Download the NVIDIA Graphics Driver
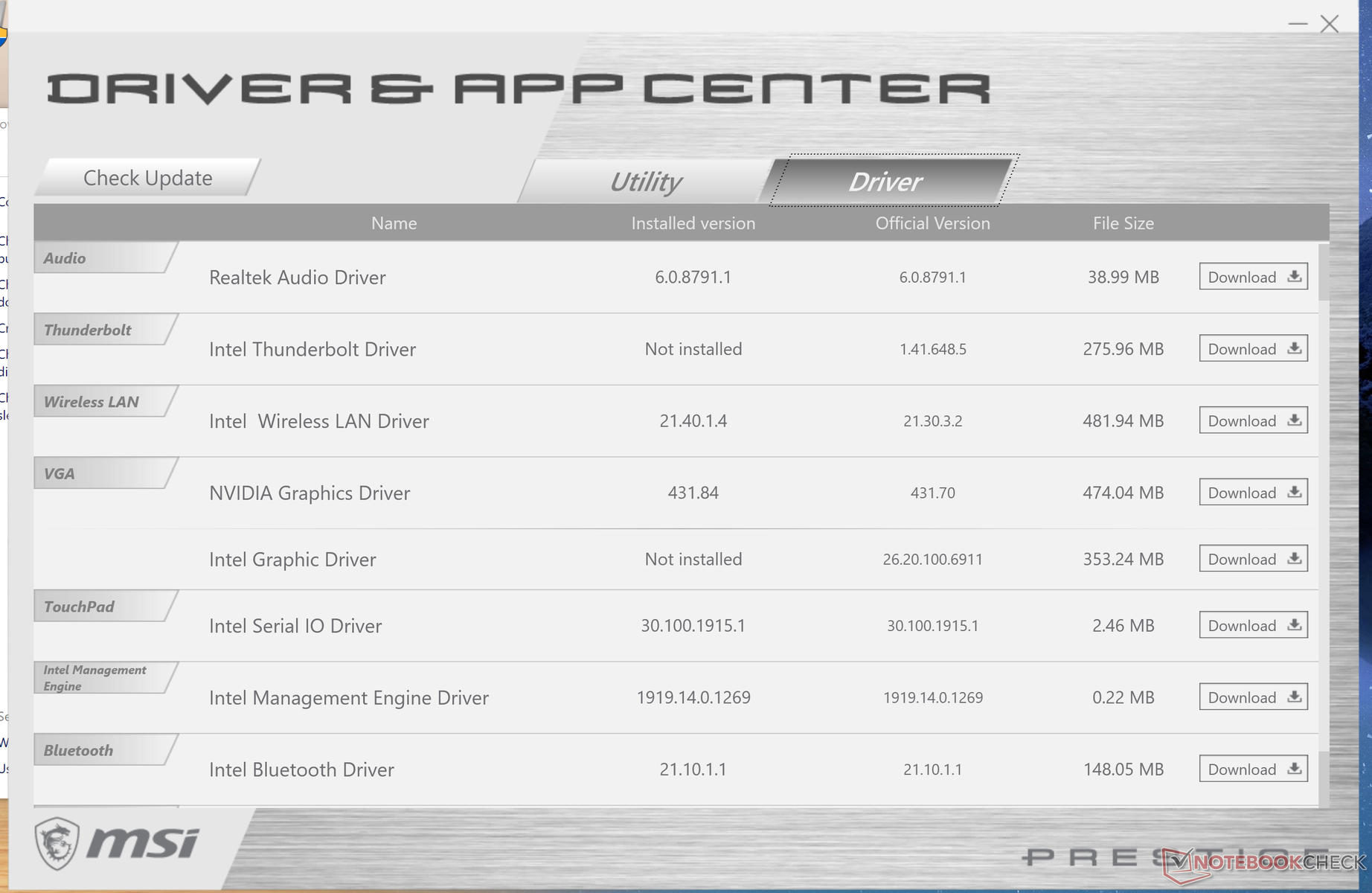1372x893 pixels. (x=1254, y=493)
